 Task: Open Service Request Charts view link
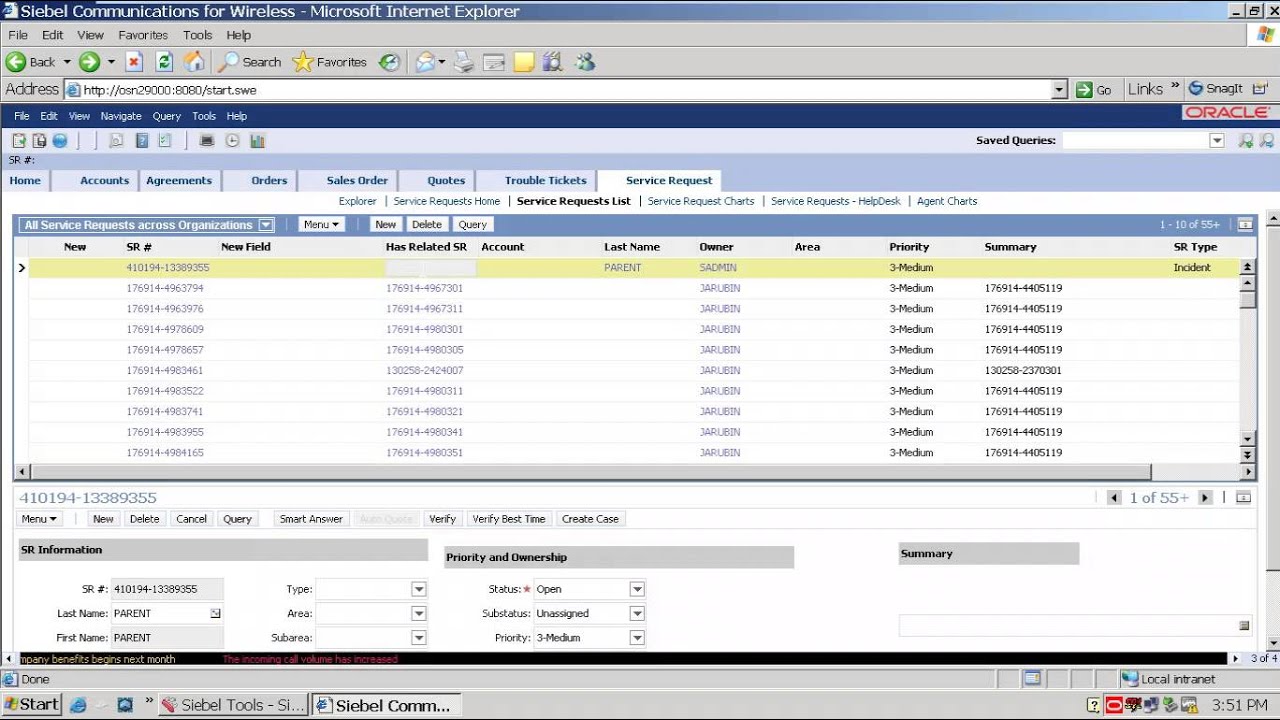pos(701,201)
